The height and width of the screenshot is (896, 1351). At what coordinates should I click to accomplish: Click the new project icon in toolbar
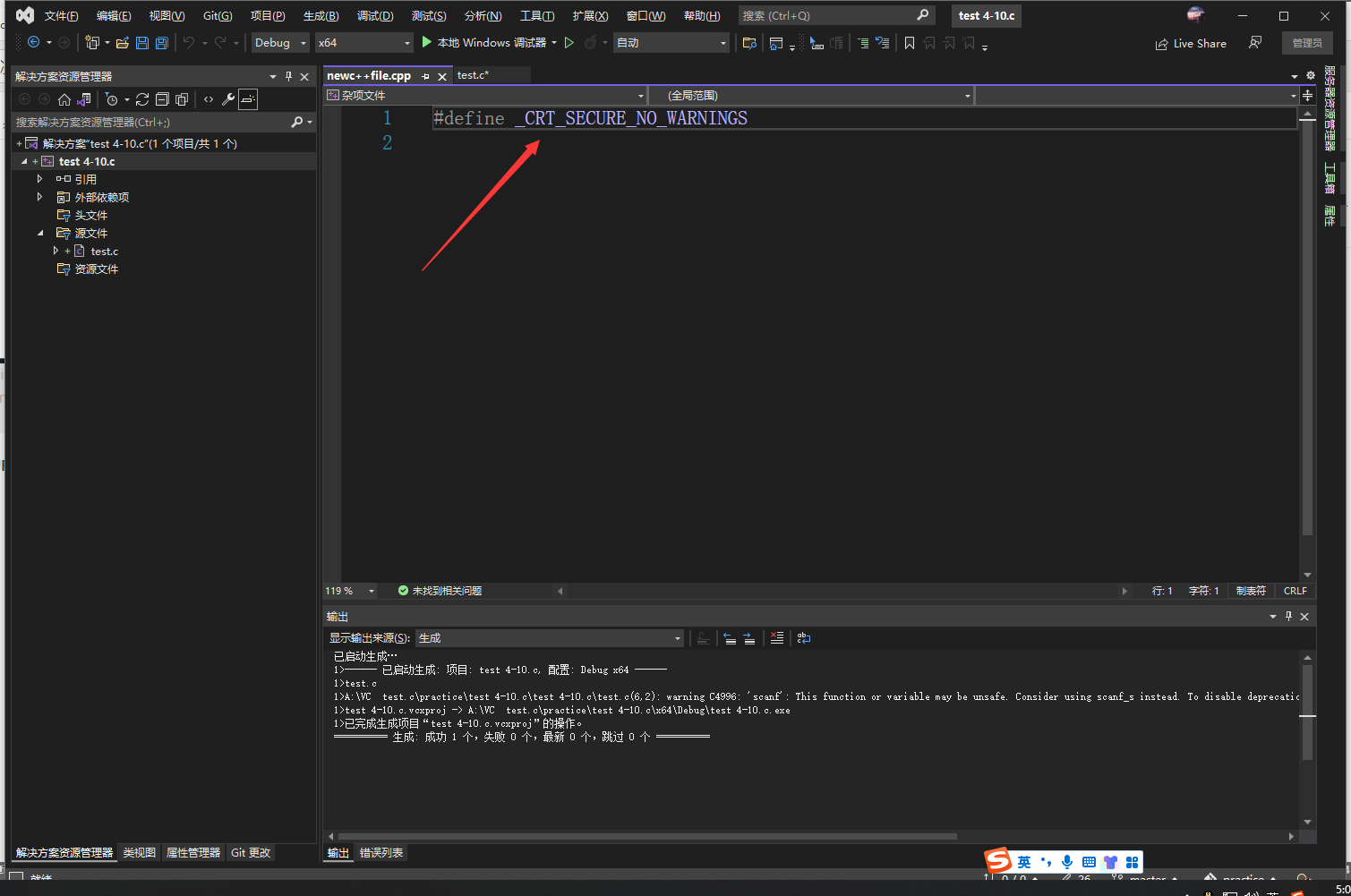click(x=91, y=42)
